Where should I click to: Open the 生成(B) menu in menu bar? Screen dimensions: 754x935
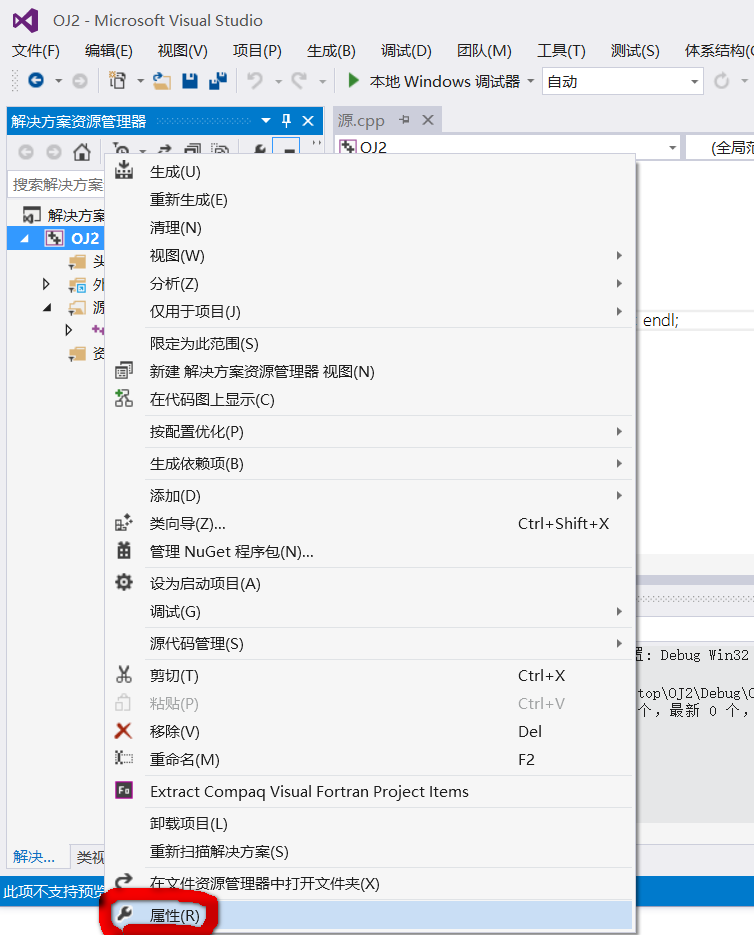[331, 51]
